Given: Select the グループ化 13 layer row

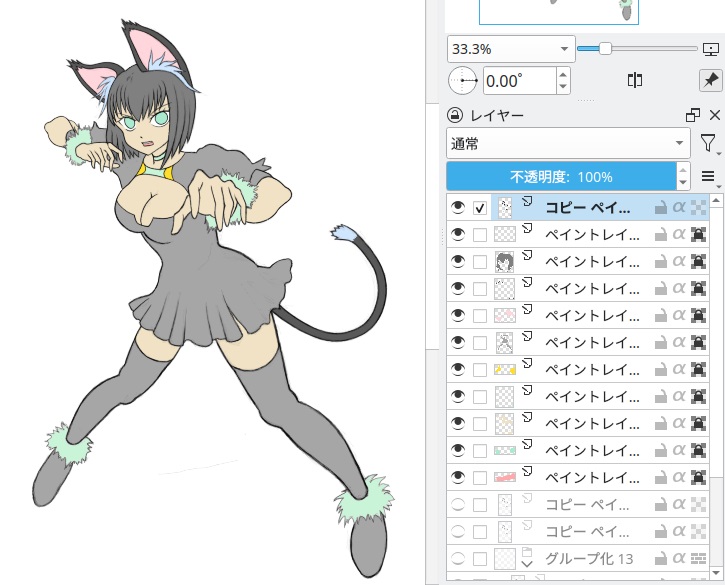Looking at the screenshot, I should click(593, 558).
